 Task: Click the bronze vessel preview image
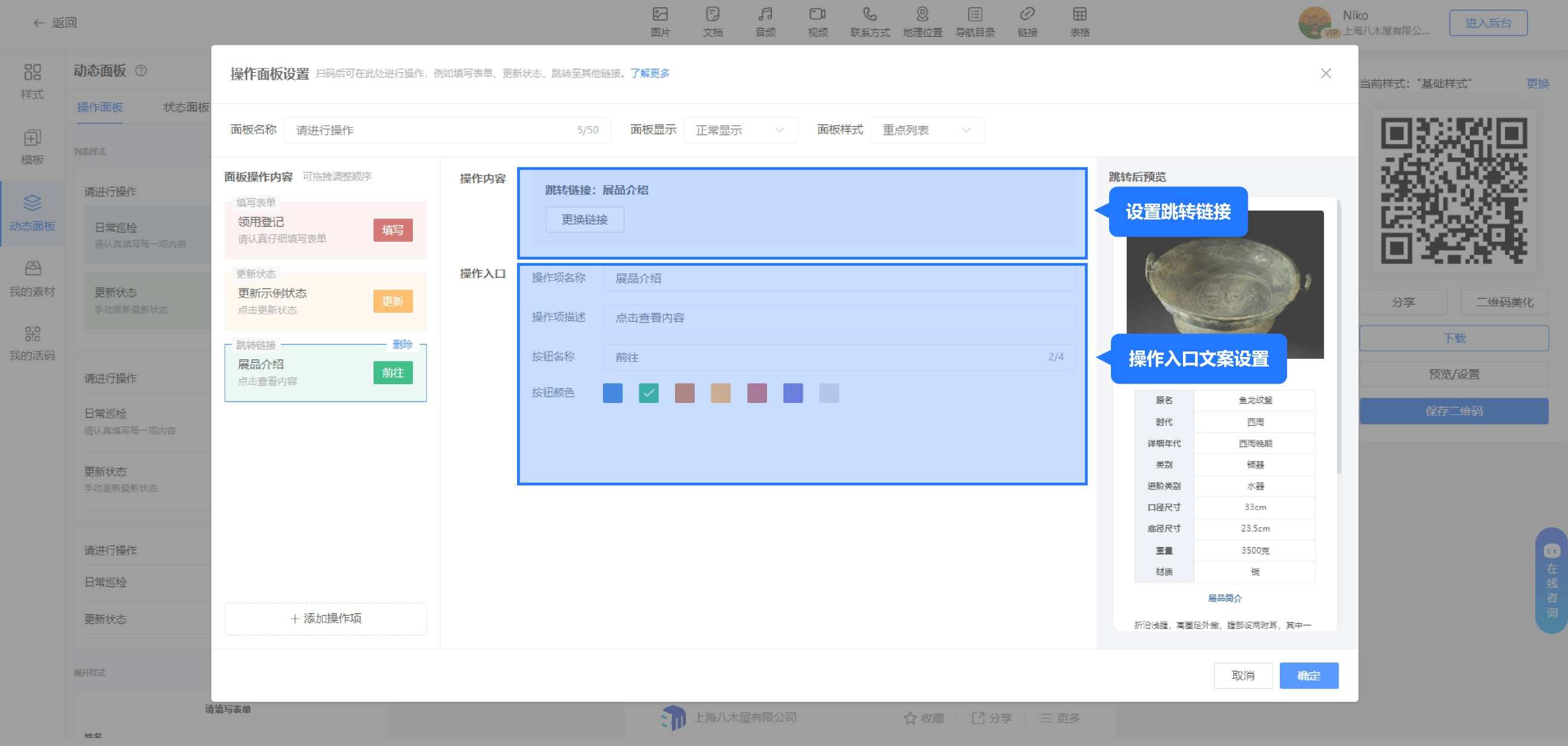[1225, 284]
